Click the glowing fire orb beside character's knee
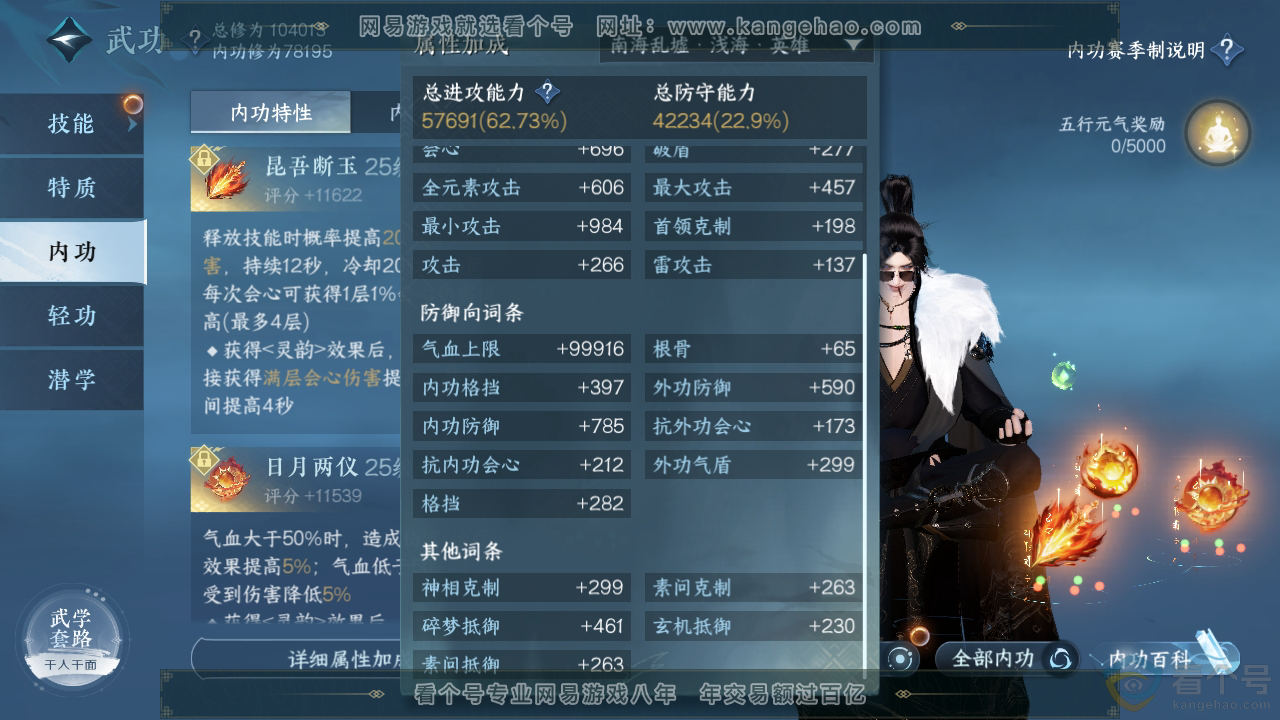Image resolution: width=1280 pixels, height=720 pixels. click(1109, 468)
